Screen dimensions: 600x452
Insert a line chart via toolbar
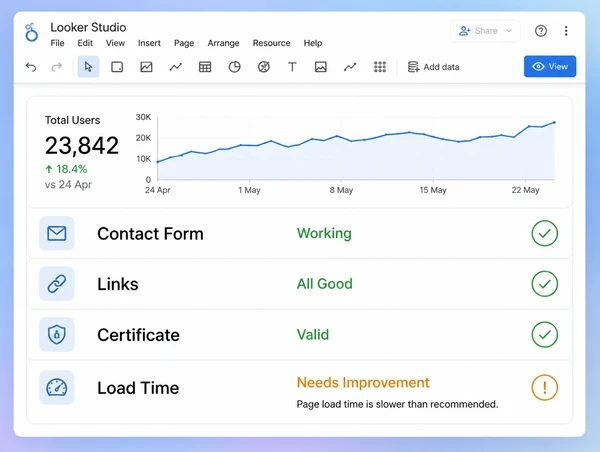176,67
